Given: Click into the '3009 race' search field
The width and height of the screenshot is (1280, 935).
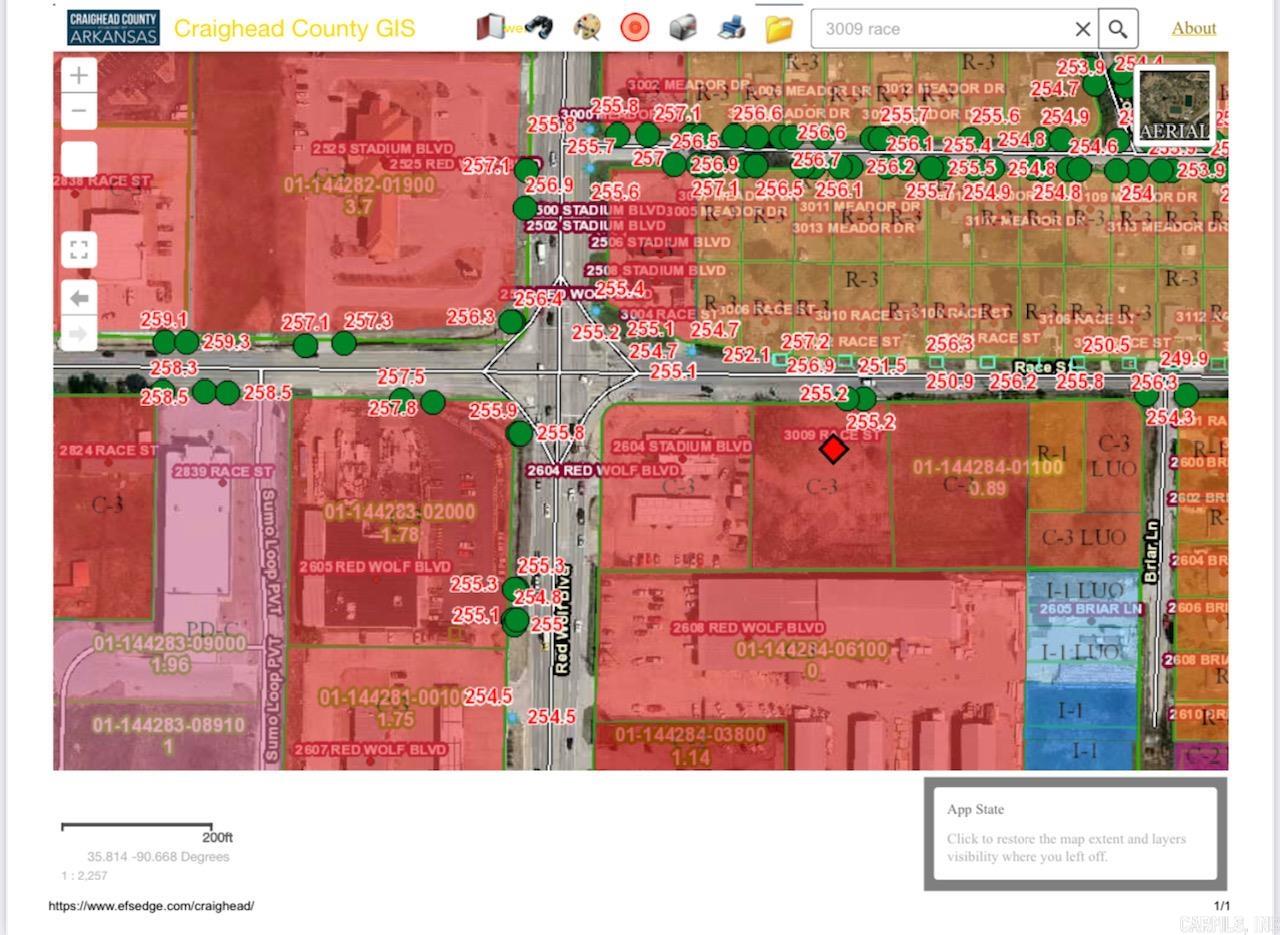Looking at the screenshot, I should click(x=940, y=29).
